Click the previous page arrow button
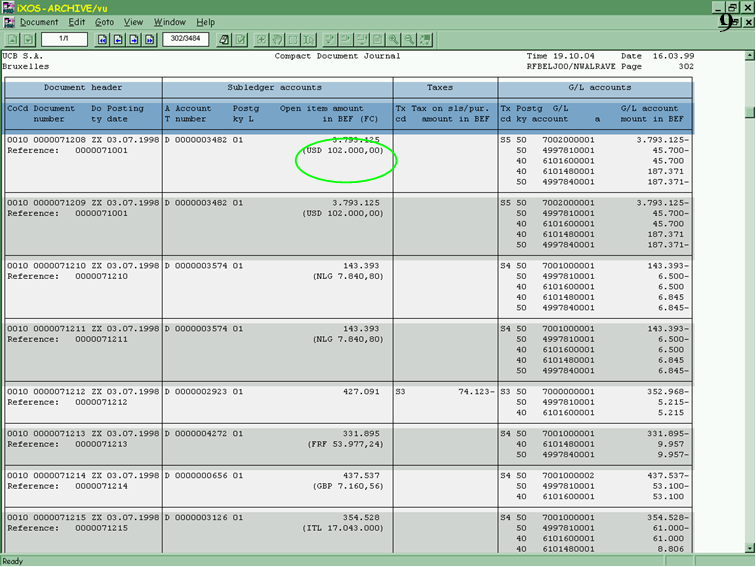The image size is (756, 567). (117, 40)
